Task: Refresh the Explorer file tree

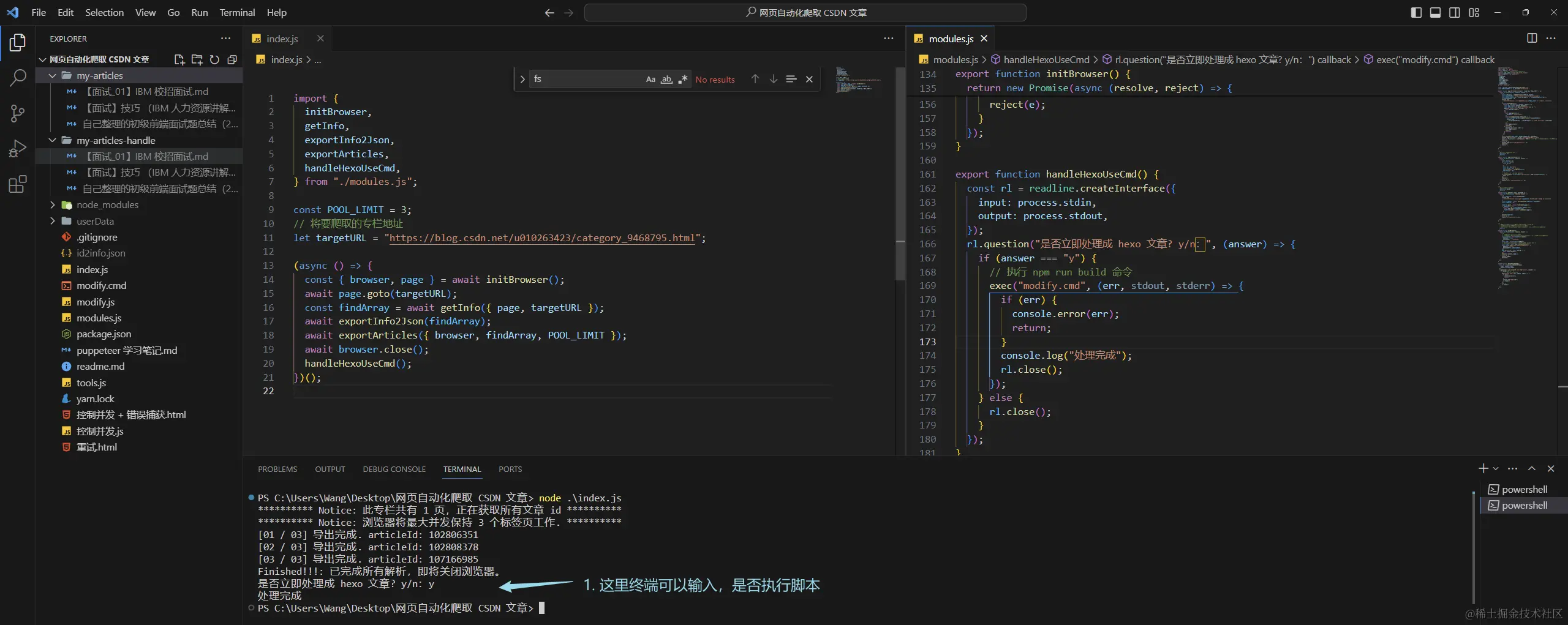Action: [214, 59]
